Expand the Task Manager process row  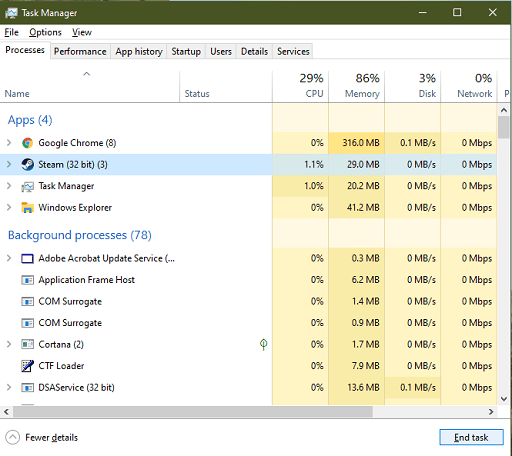click(x=9, y=186)
